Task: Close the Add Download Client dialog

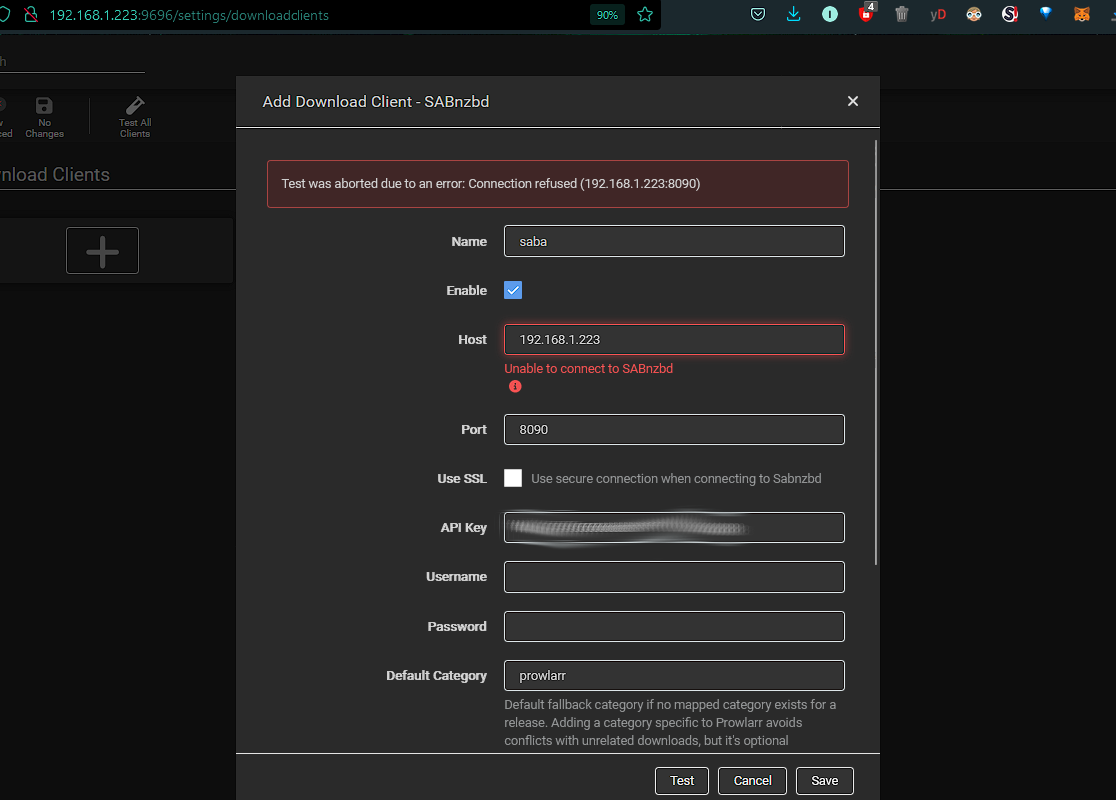Action: pyautogui.click(x=853, y=101)
